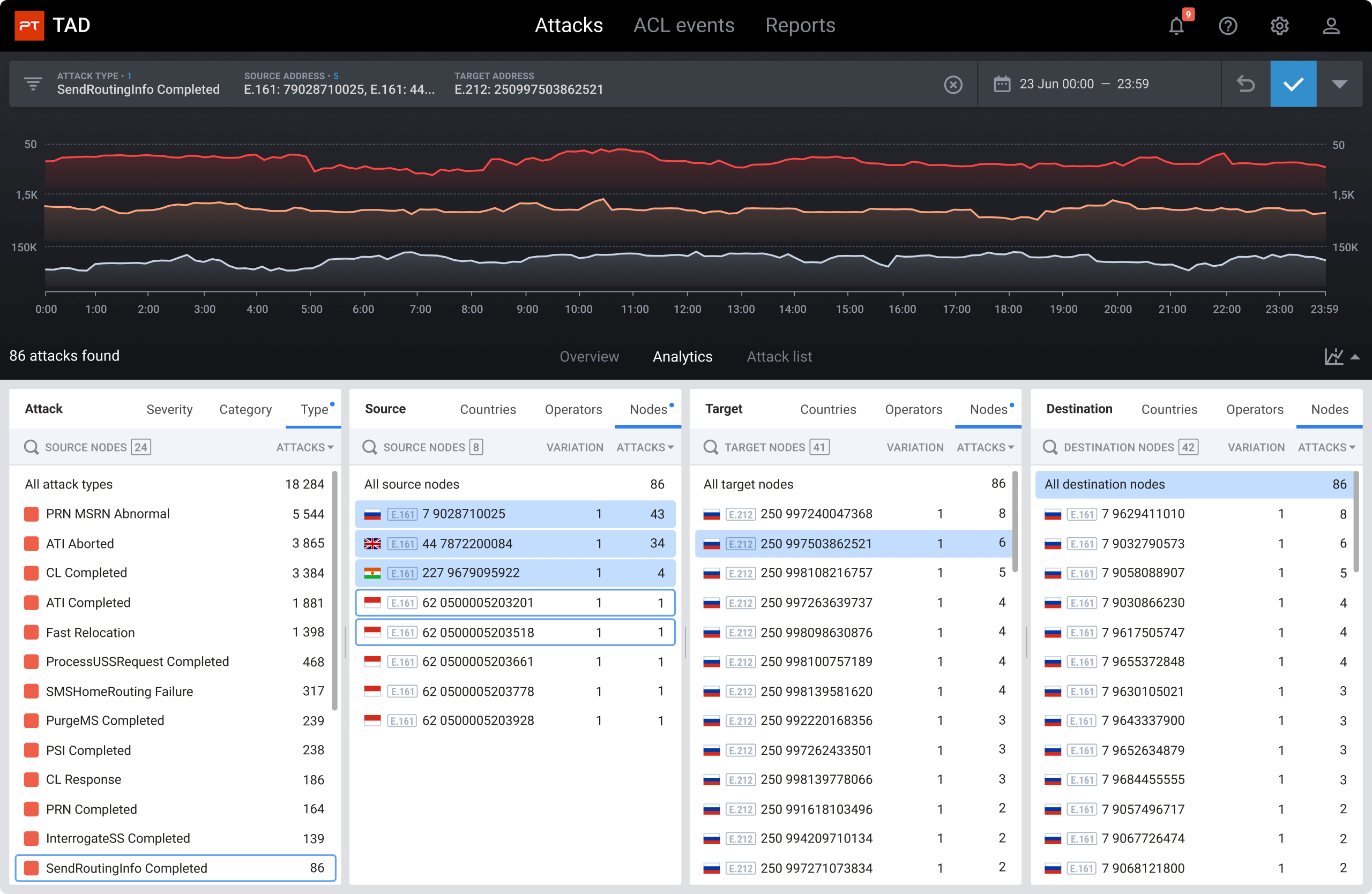Switch to the Attack list view

click(779, 357)
